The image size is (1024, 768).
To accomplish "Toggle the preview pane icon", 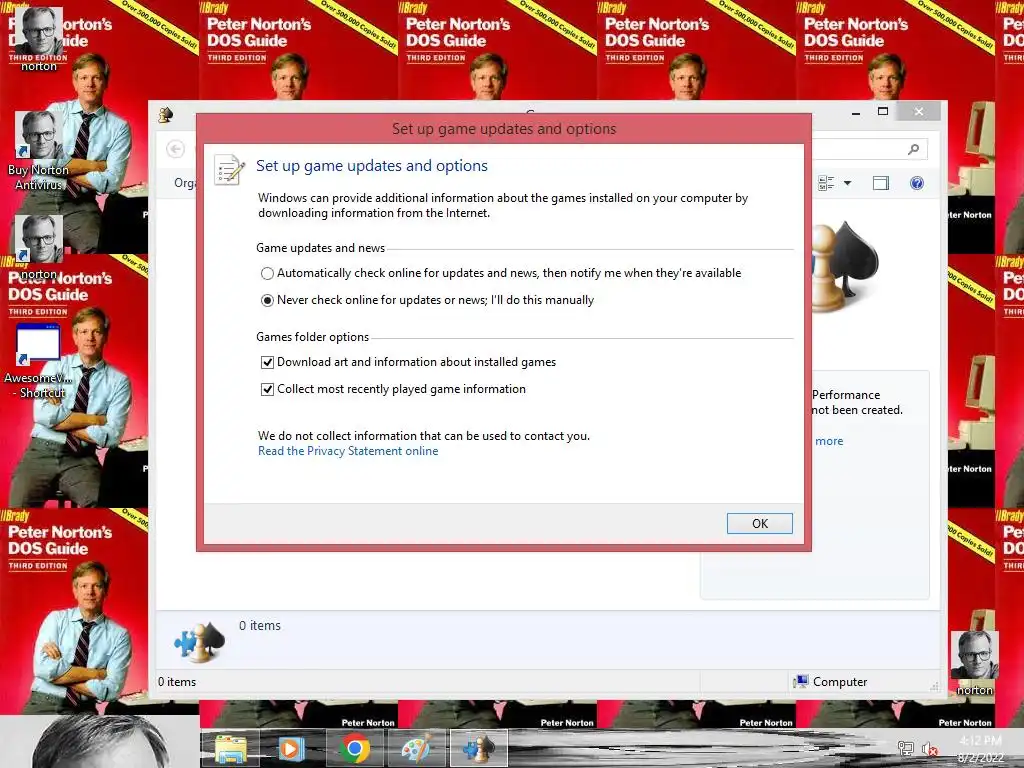I will [881, 184].
